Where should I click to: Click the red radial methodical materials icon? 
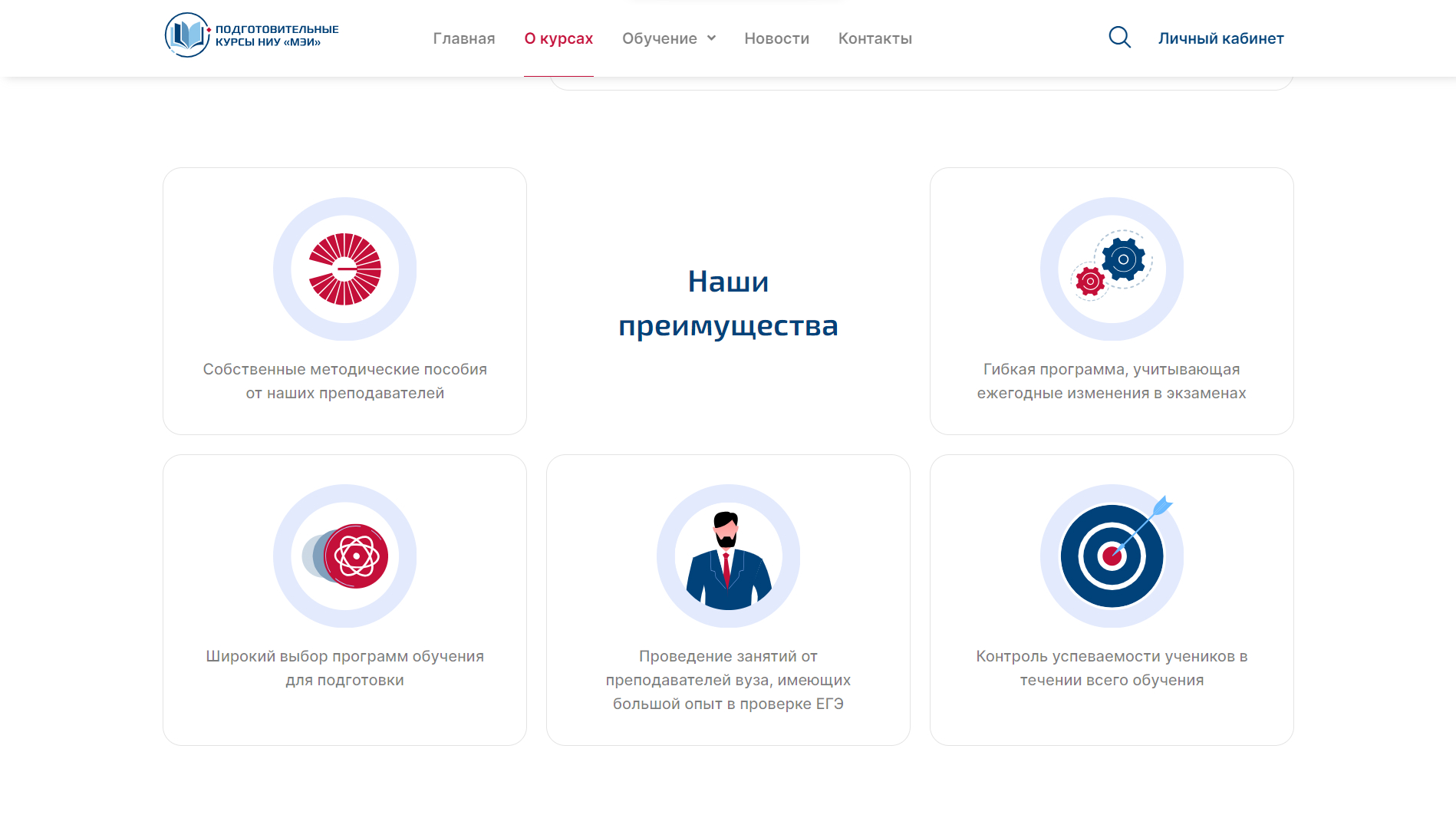click(x=344, y=269)
